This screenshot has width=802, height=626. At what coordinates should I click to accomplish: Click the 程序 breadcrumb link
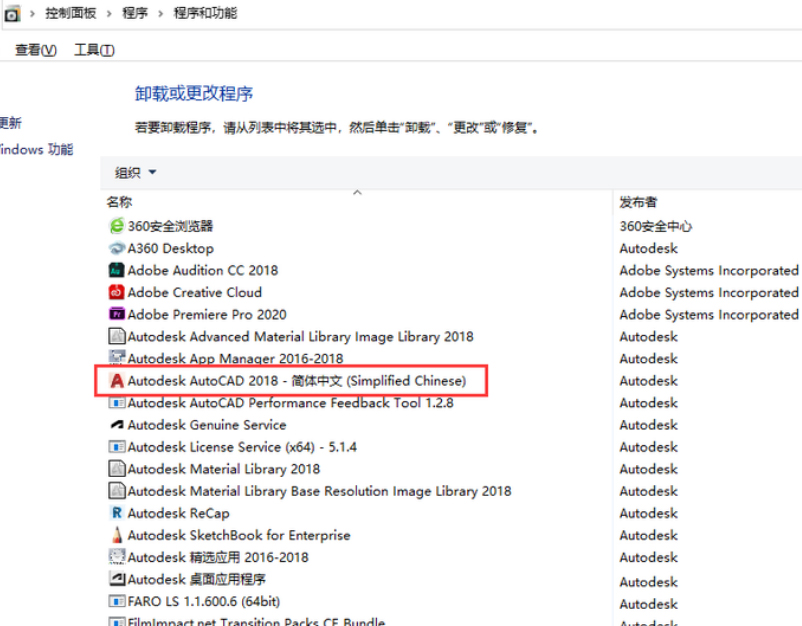click(x=135, y=14)
